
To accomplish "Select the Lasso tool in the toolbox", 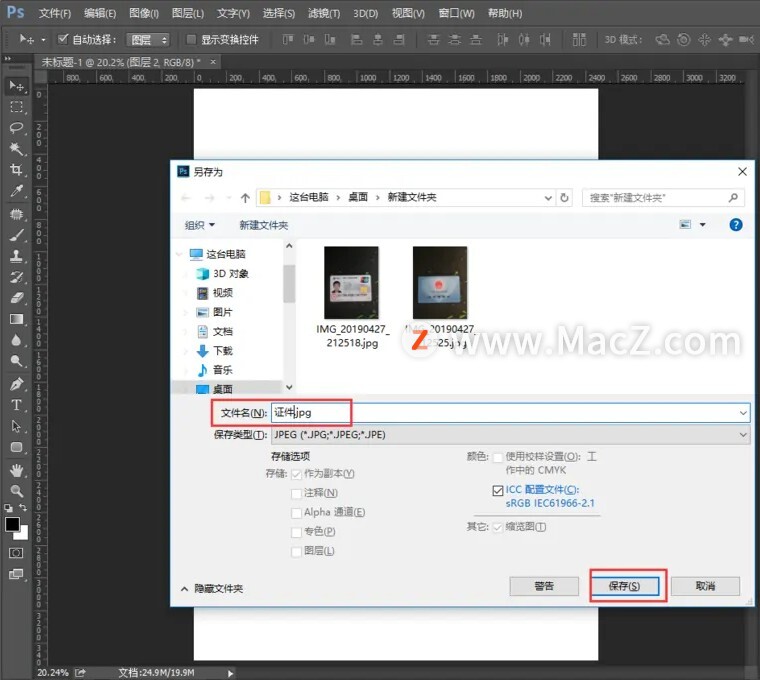I will point(16,128).
